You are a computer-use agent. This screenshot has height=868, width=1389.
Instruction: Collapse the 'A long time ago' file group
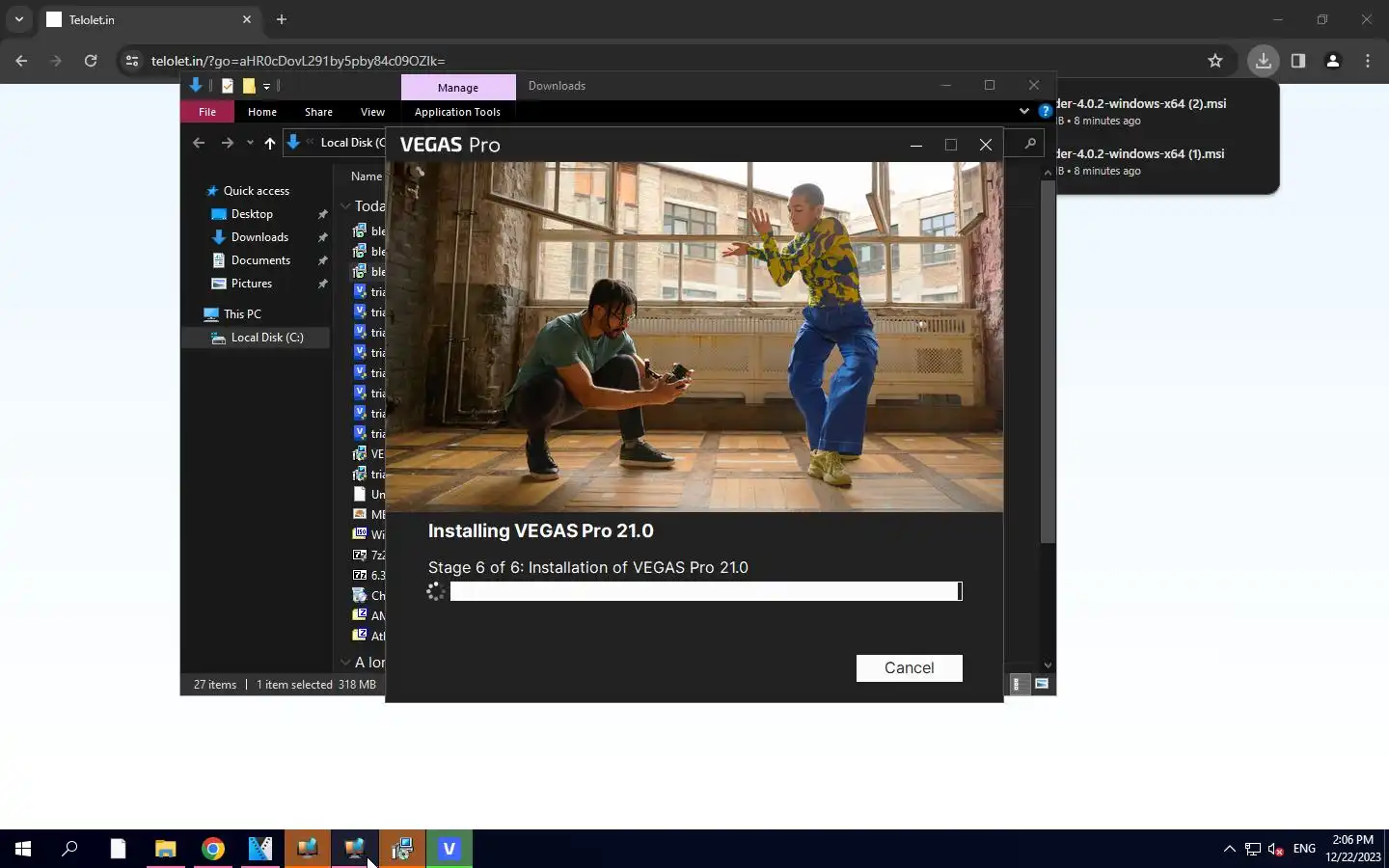tap(345, 663)
